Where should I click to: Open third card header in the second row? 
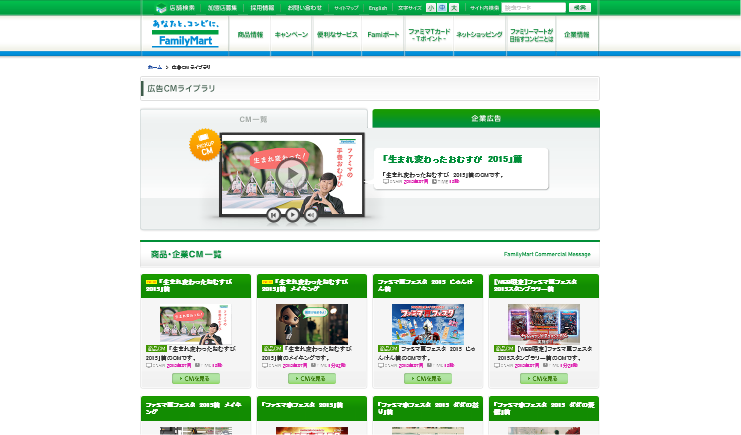pyautogui.click(x=428, y=409)
